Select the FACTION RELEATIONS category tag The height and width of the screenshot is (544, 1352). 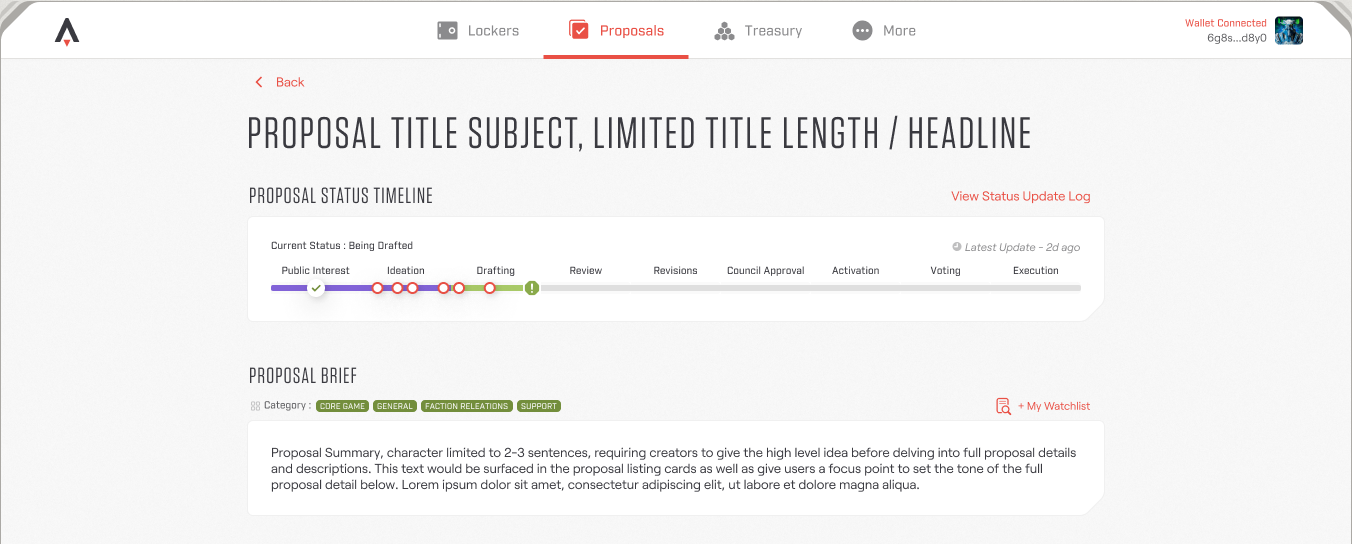coord(467,406)
